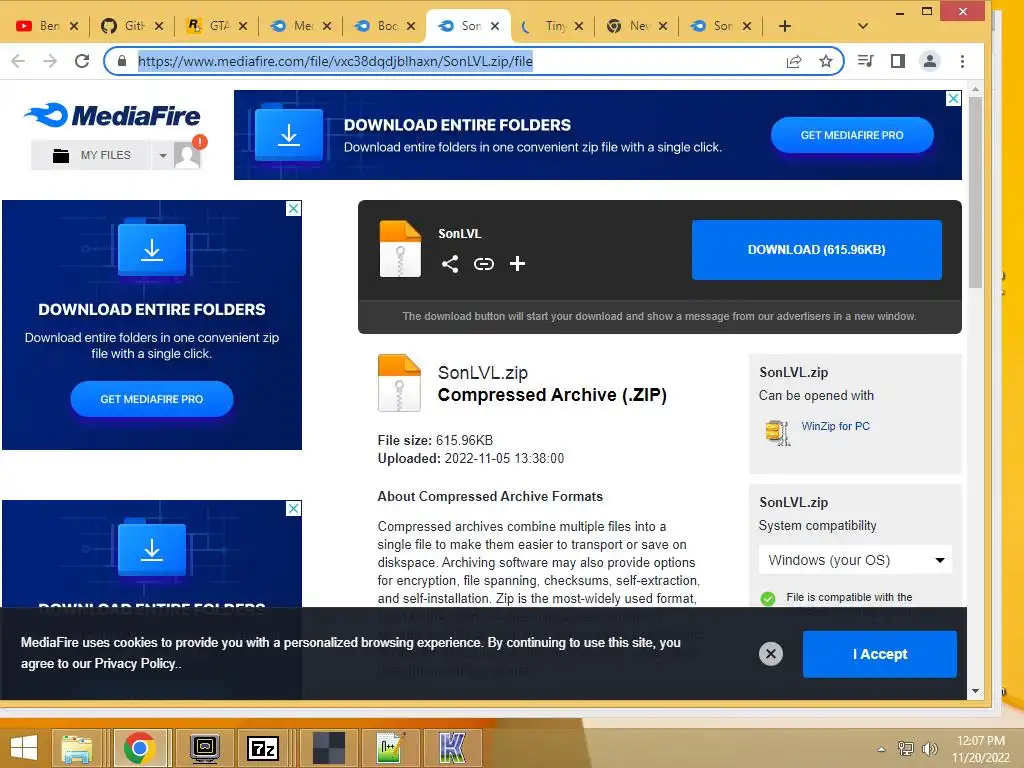Image resolution: width=1024 pixels, height=768 pixels.
Task: Reload the page
Action: point(82,61)
